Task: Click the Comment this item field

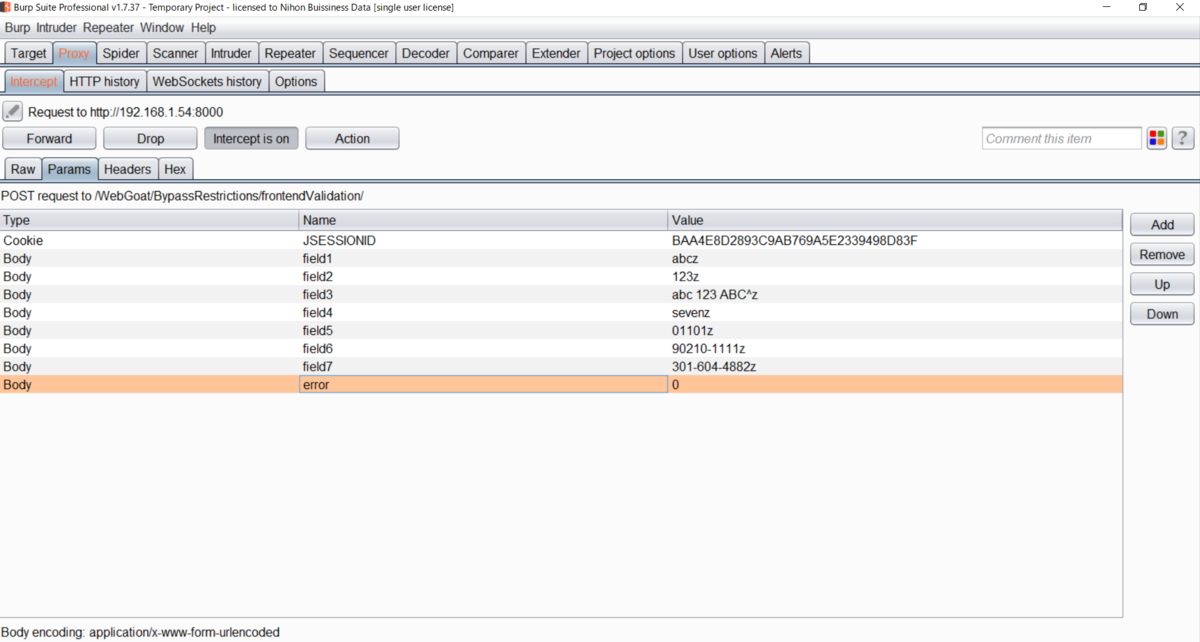Action: [1062, 138]
